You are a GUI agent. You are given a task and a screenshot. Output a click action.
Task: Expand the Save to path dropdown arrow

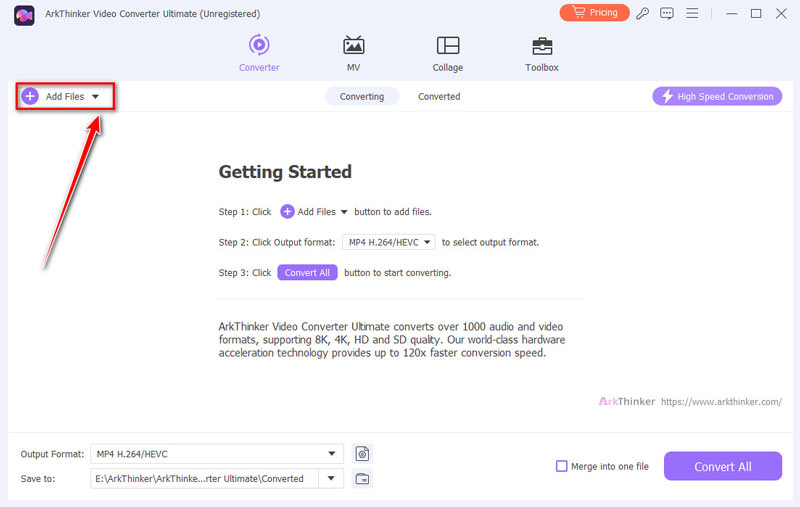331,478
